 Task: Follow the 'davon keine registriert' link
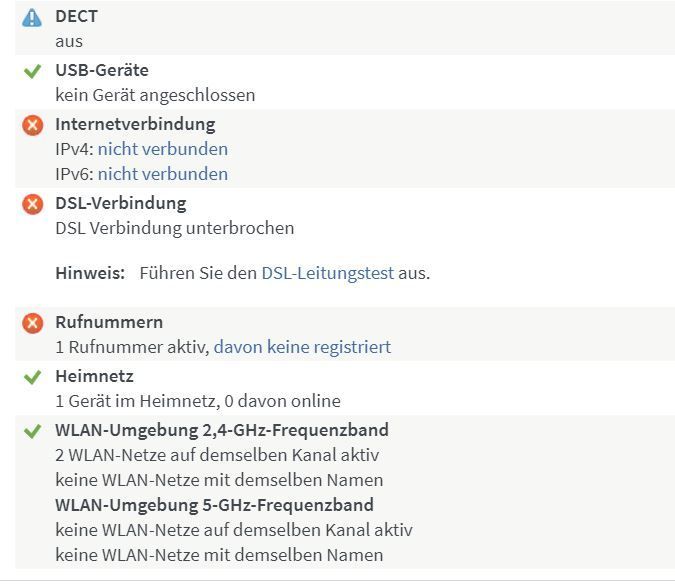tap(302, 347)
